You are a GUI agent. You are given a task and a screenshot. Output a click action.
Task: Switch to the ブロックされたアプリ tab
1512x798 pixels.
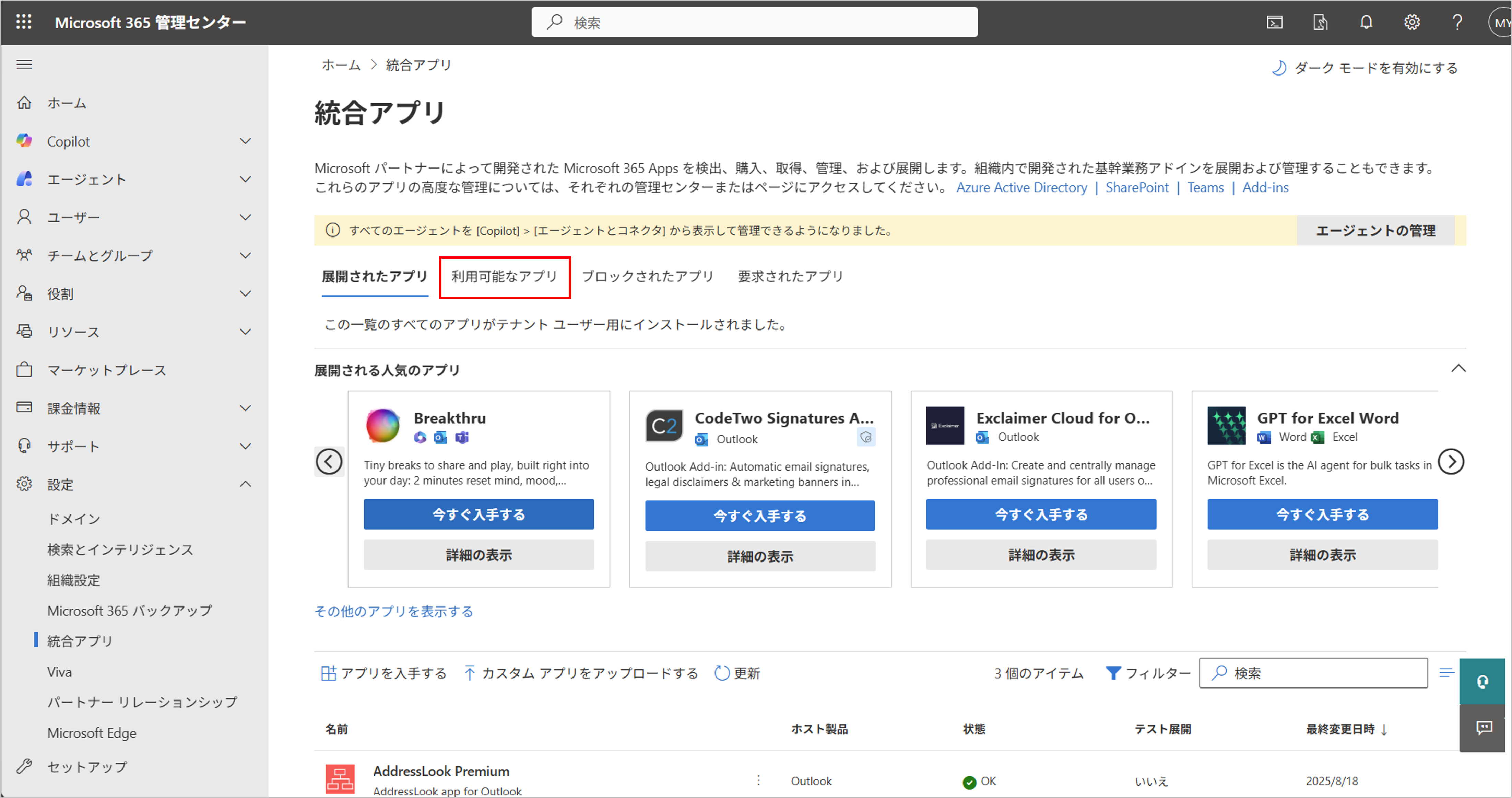click(647, 277)
